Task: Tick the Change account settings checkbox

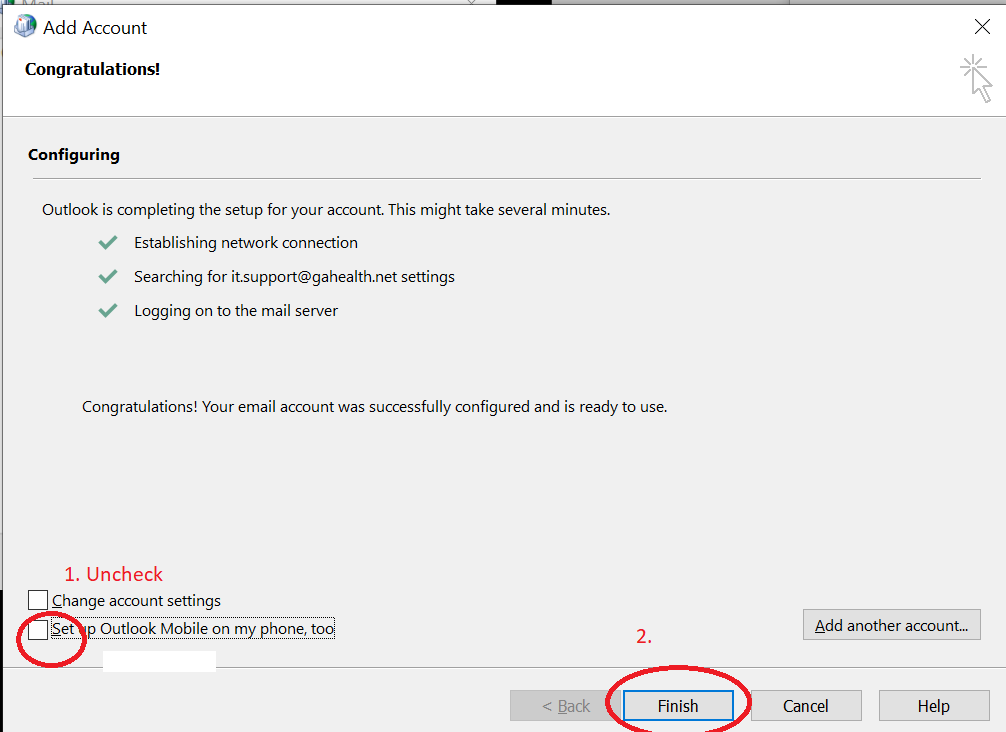Action: pos(38,600)
